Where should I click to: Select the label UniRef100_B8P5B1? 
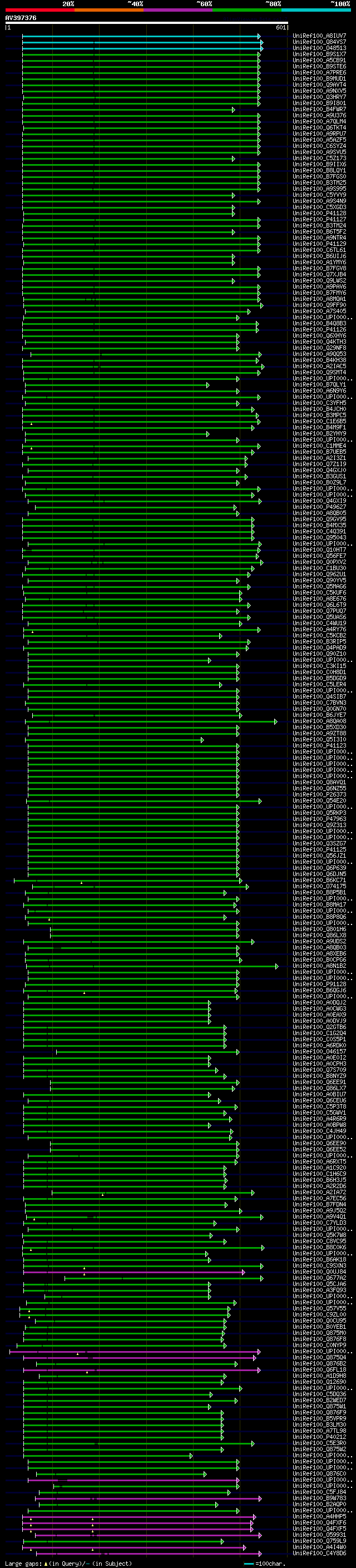tap(319, 892)
